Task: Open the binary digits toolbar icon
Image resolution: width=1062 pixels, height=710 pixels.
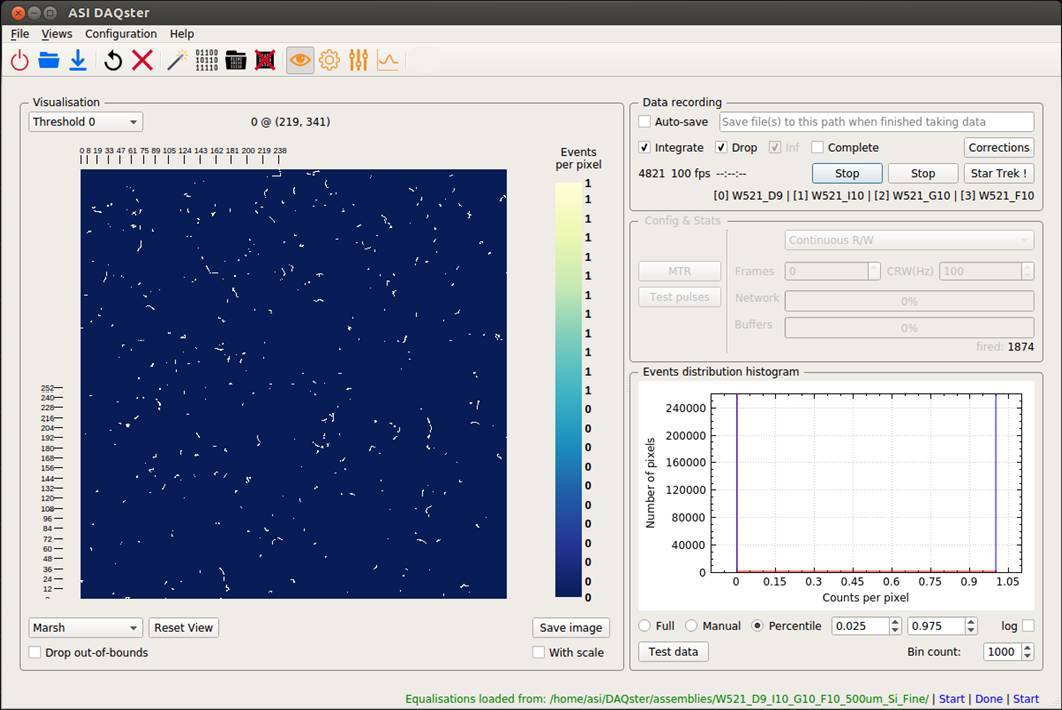Action: [207, 61]
